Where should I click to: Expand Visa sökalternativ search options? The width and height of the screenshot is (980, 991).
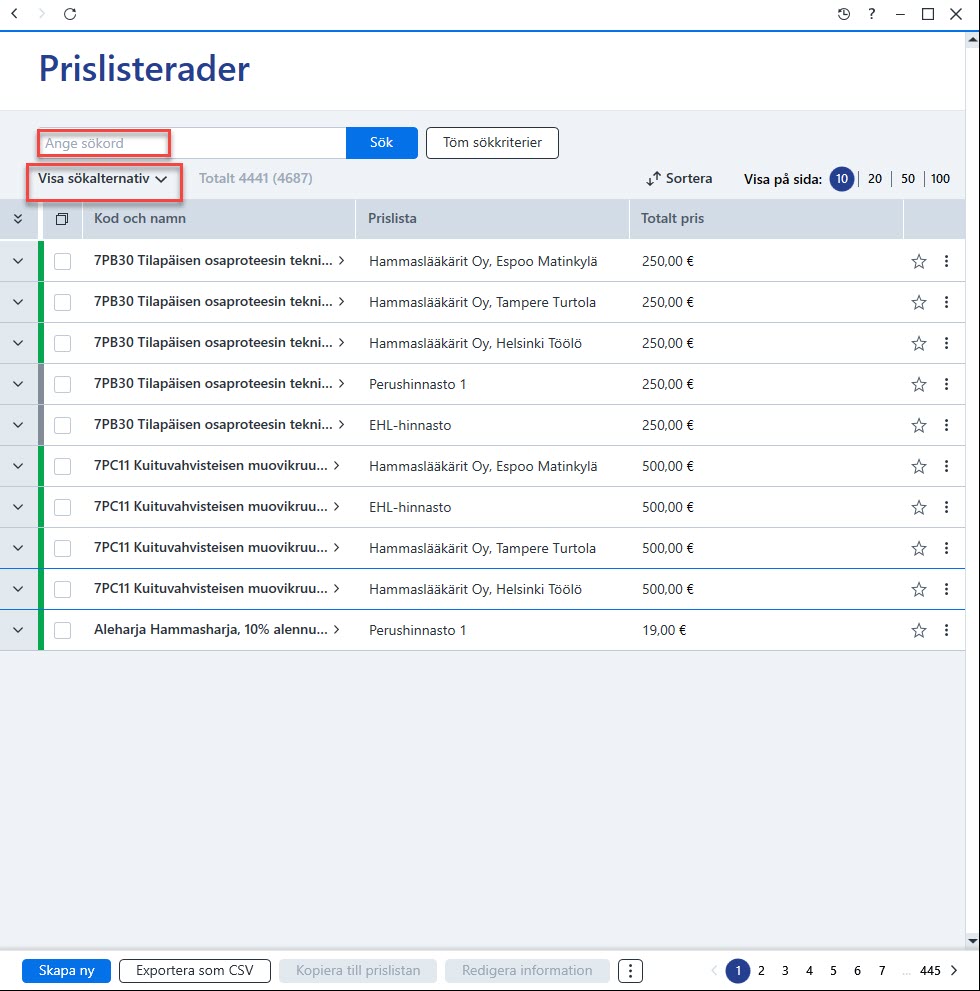click(102, 179)
